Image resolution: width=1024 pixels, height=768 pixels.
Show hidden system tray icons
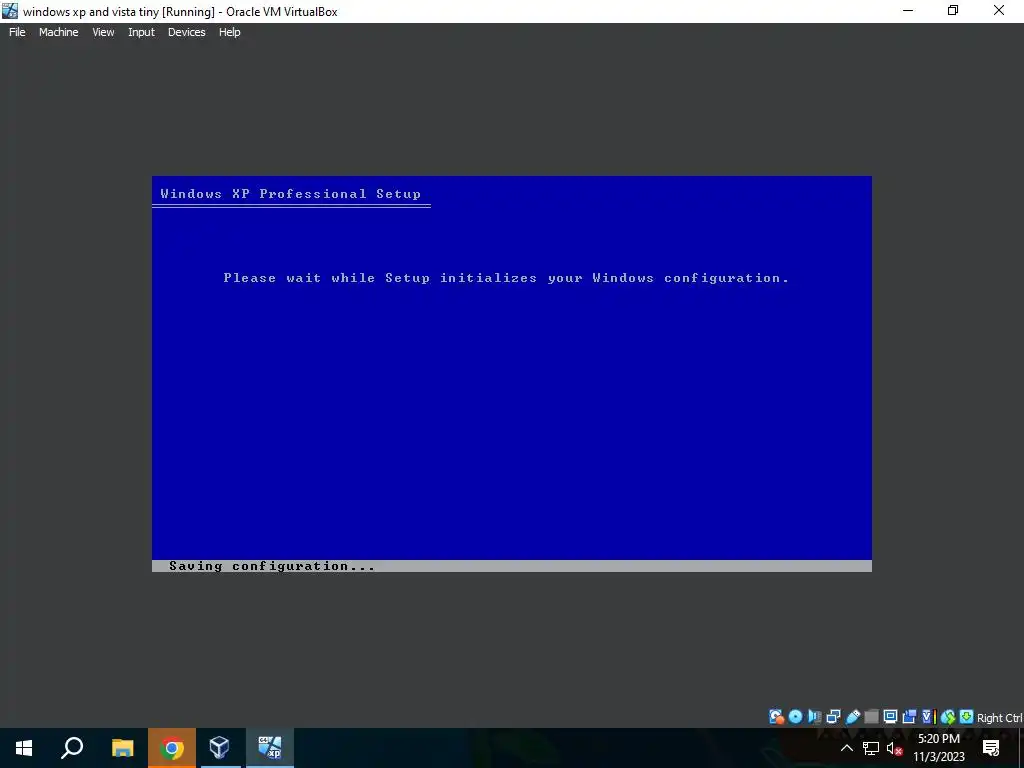pyautogui.click(x=846, y=748)
